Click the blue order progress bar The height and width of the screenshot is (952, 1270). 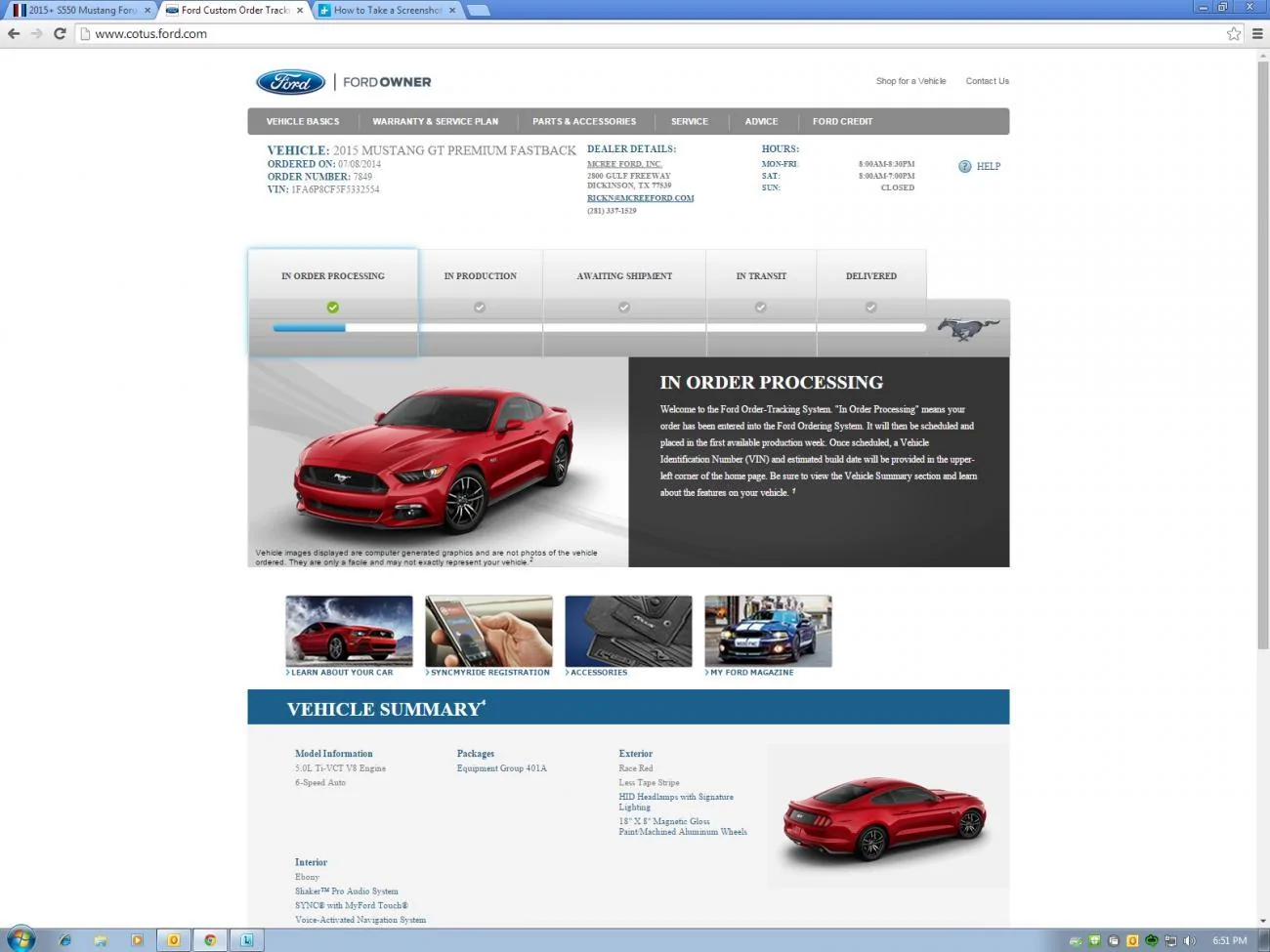point(309,328)
